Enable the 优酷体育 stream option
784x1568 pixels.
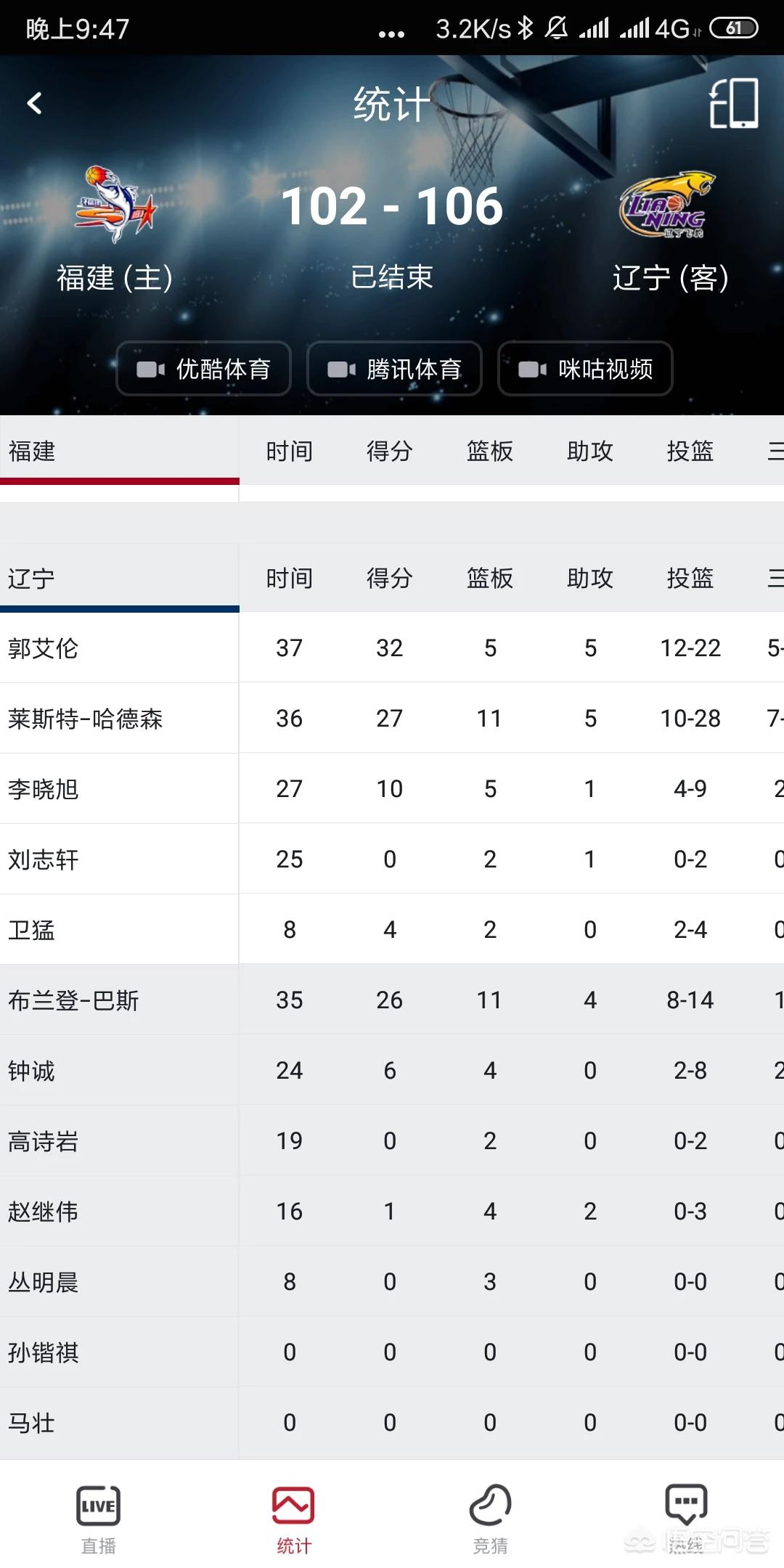(x=203, y=369)
